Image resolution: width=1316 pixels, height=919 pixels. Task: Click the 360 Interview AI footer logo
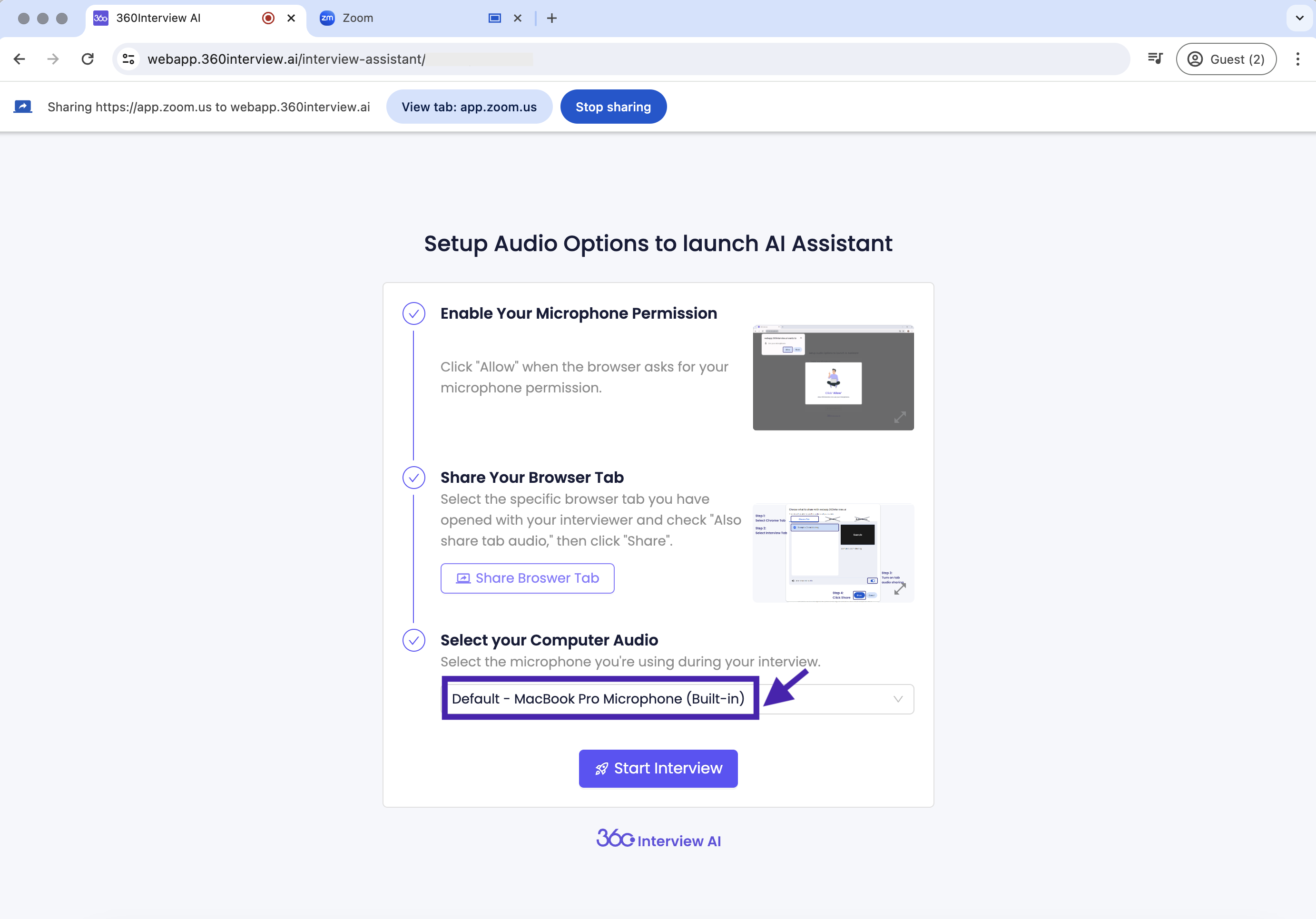pyautogui.click(x=658, y=839)
